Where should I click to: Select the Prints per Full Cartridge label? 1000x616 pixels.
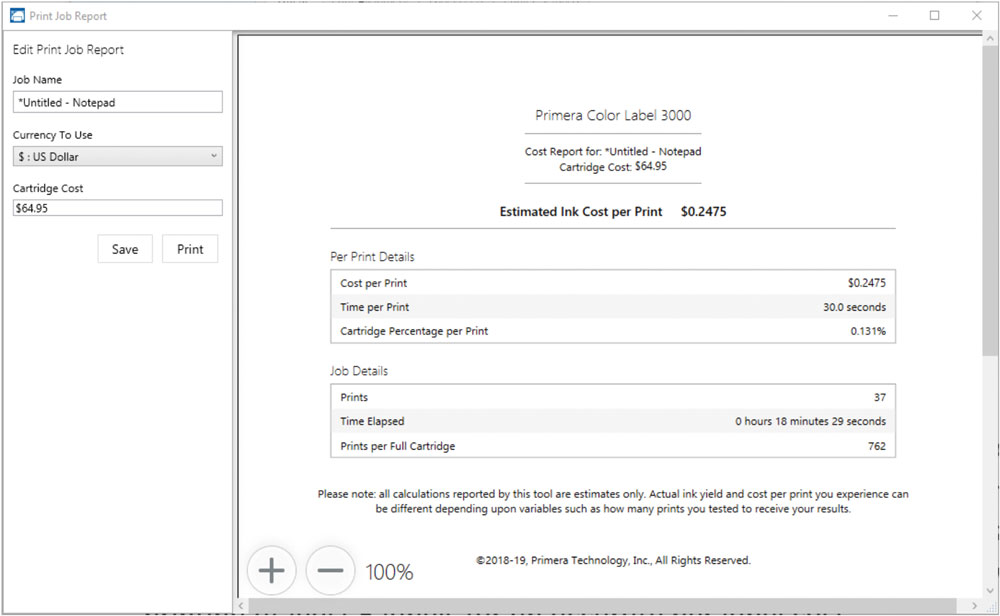coord(397,446)
